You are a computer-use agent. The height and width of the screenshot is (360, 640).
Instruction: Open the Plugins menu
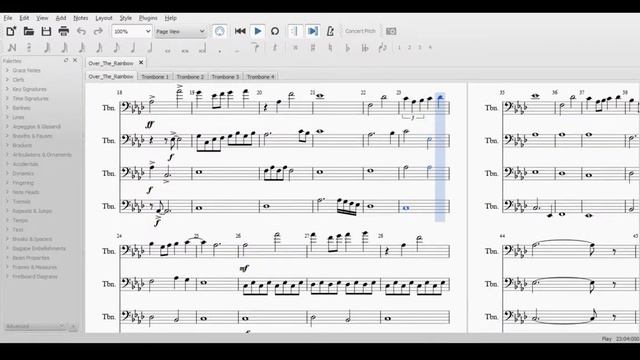[x=148, y=18]
